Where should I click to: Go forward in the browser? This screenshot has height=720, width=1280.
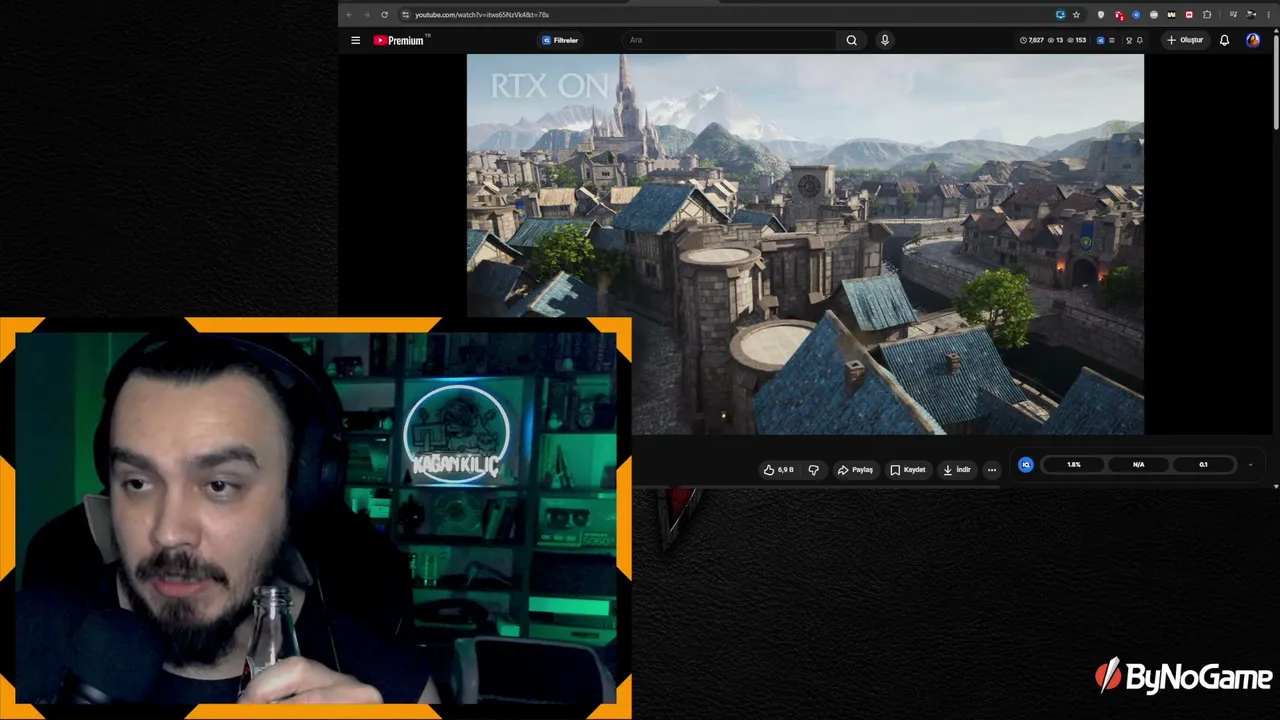pyautogui.click(x=366, y=15)
